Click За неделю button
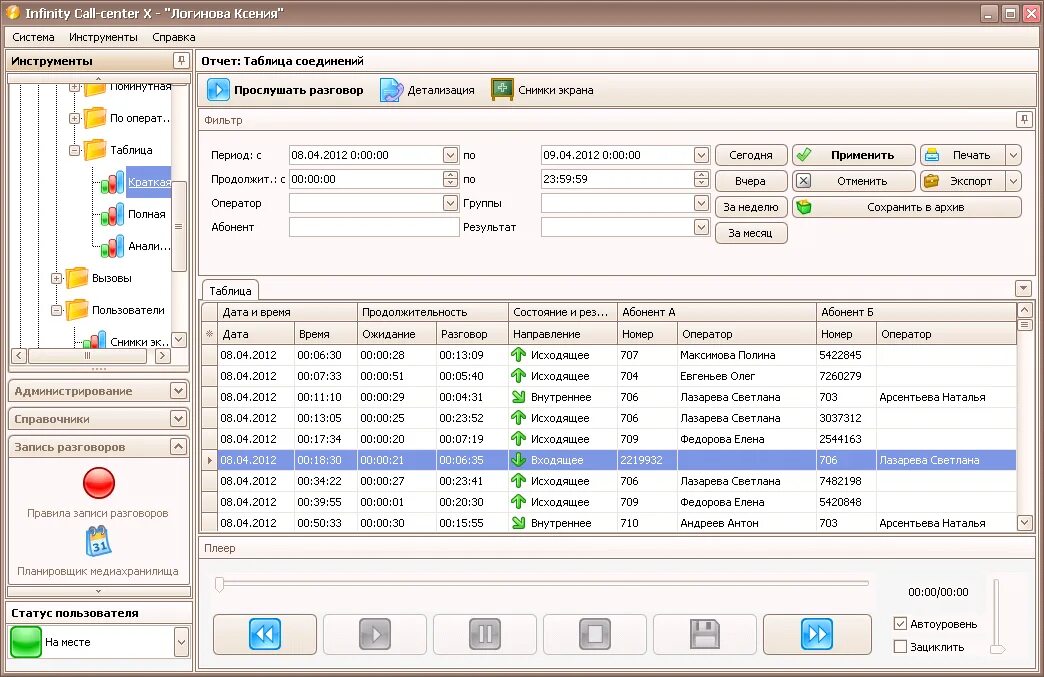 pyautogui.click(x=751, y=207)
